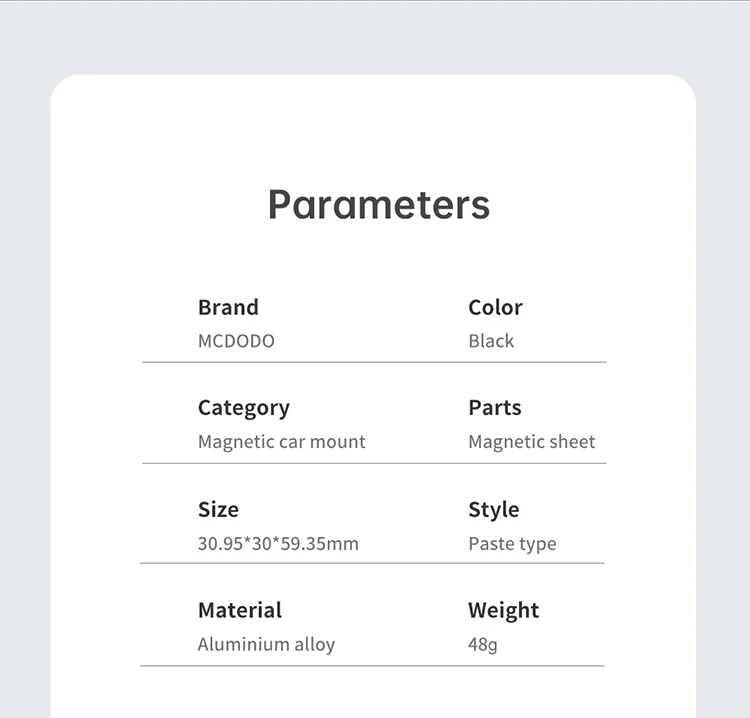Click the 48g weight value
Screen dimensions: 750x718
483,645
